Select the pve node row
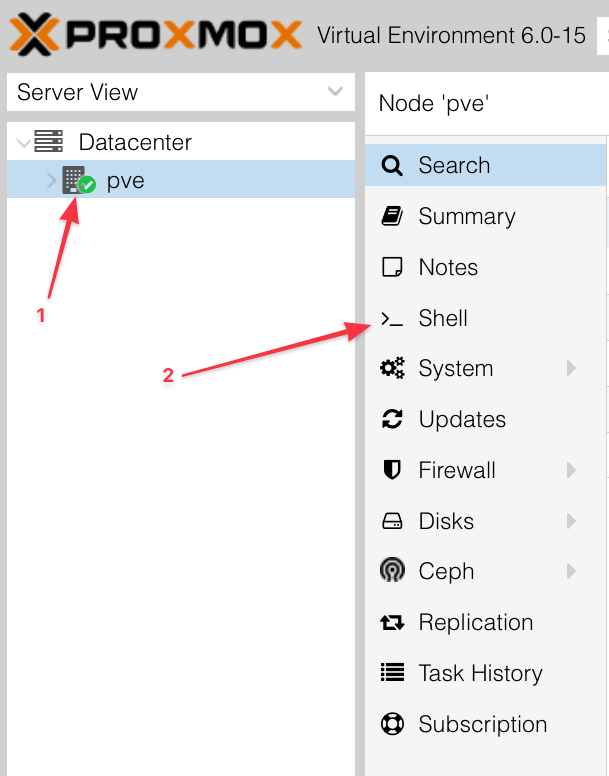 click(181, 179)
